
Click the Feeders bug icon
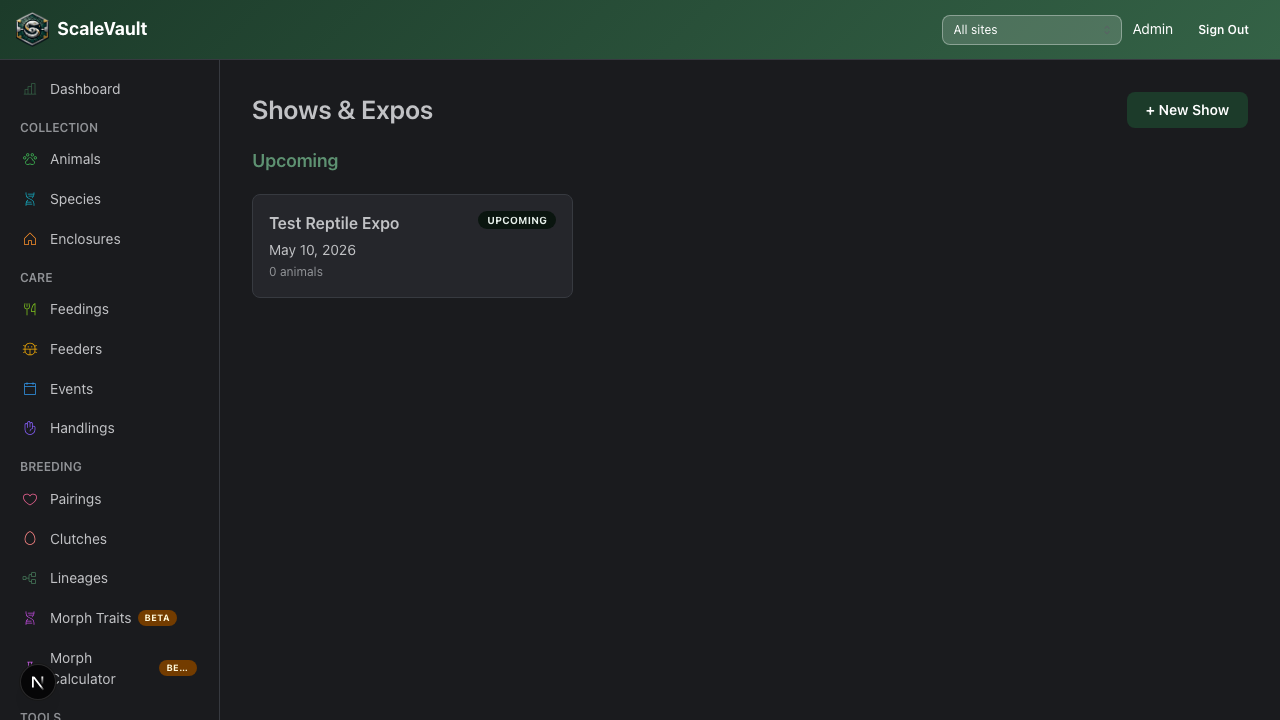click(x=30, y=349)
